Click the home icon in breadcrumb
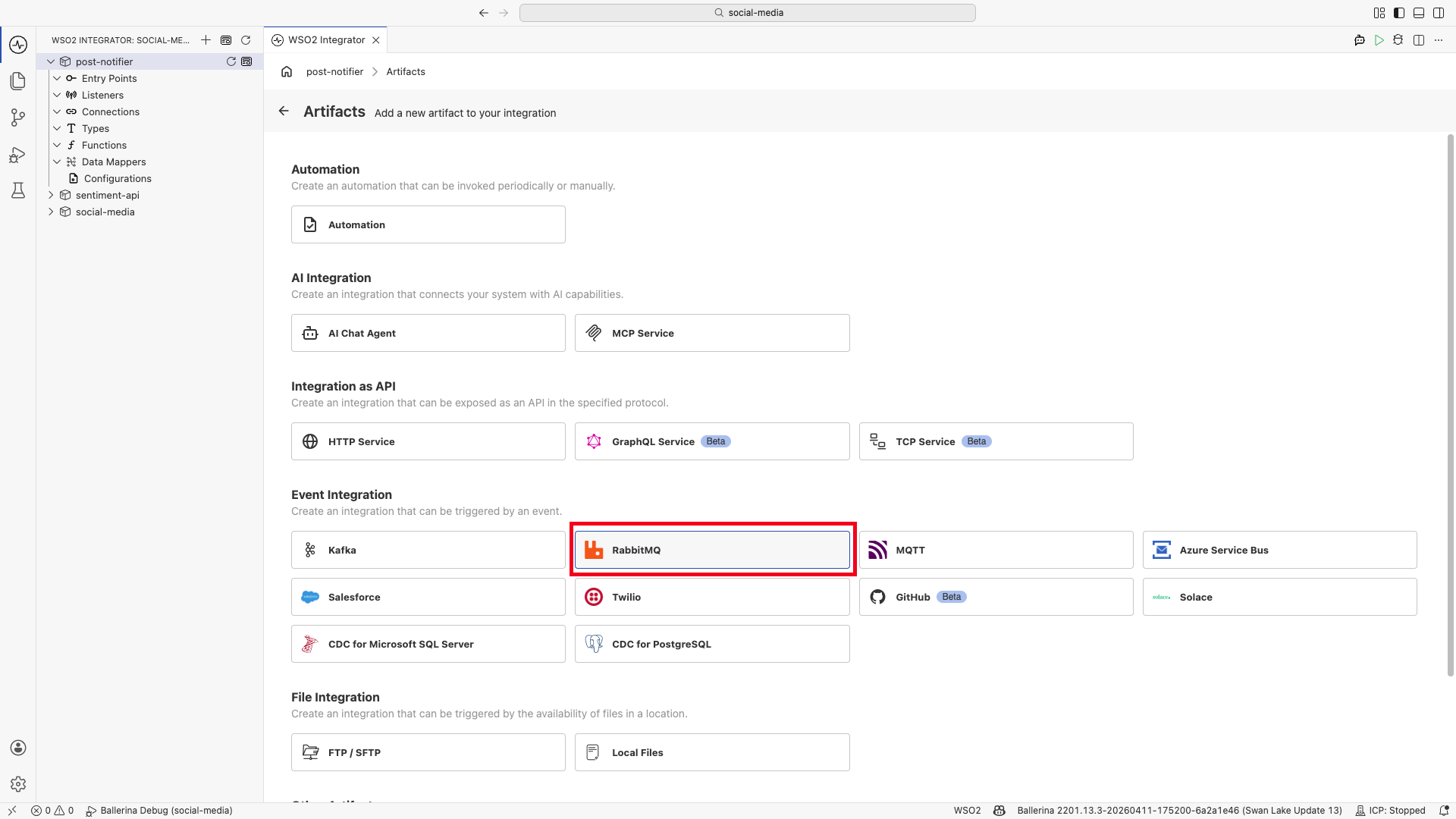This screenshot has width=1456, height=819. (287, 71)
